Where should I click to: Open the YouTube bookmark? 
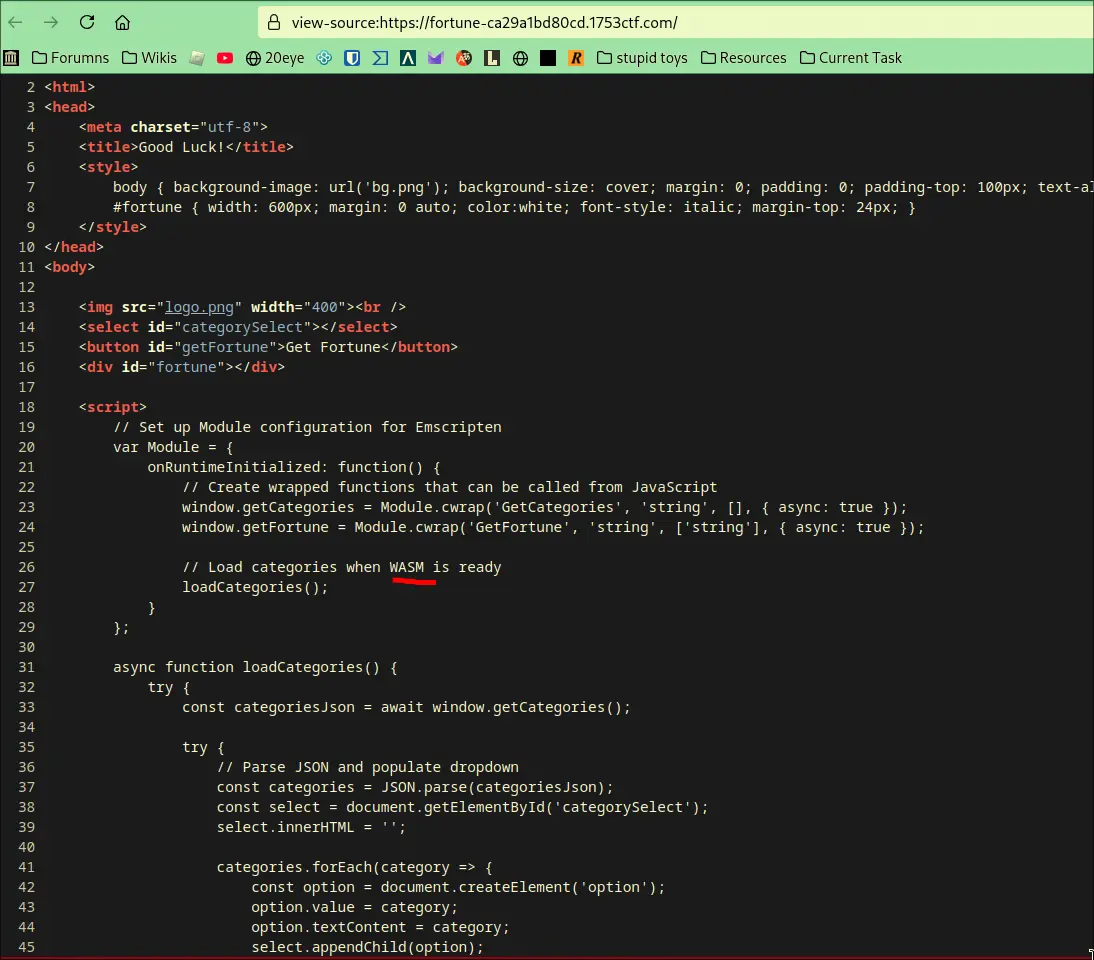pos(225,58)
